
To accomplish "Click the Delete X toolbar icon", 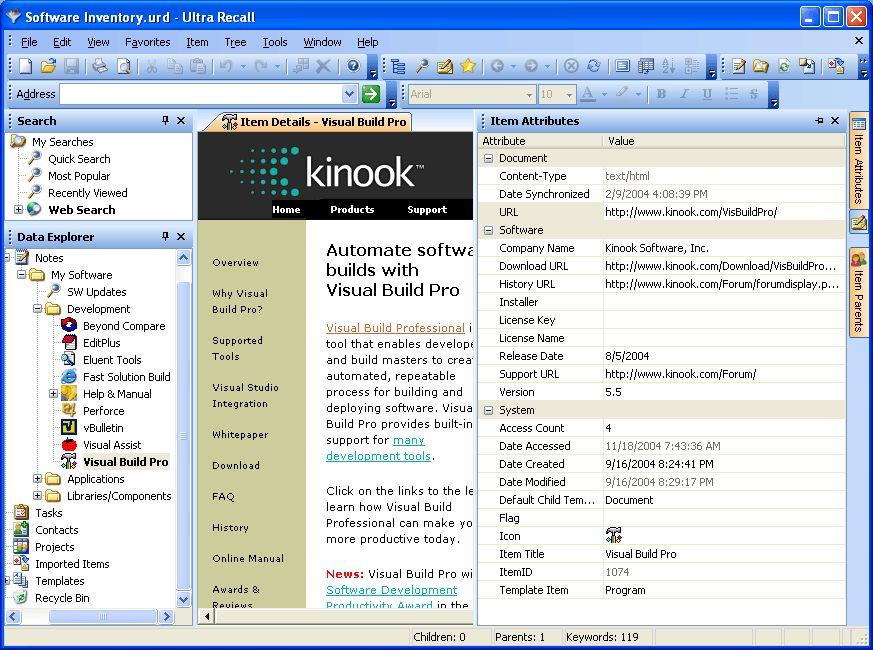I will pos(323,66).
